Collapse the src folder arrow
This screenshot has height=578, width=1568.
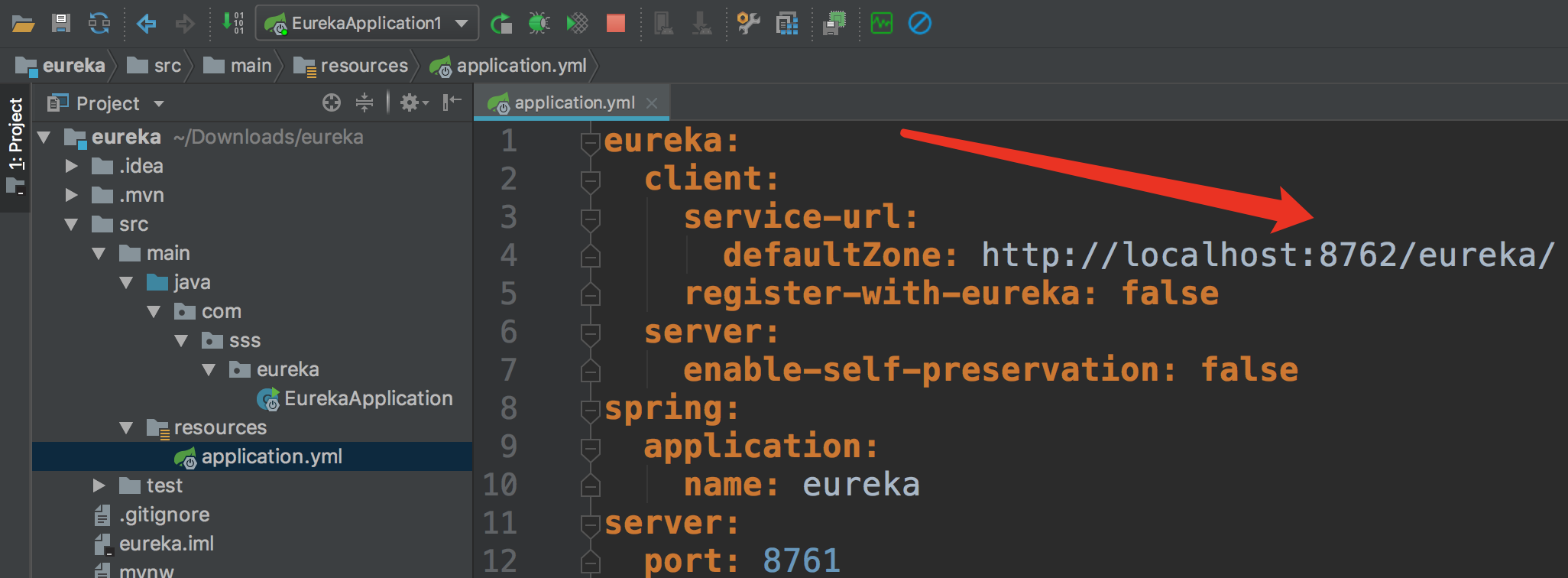click(72, 225)
